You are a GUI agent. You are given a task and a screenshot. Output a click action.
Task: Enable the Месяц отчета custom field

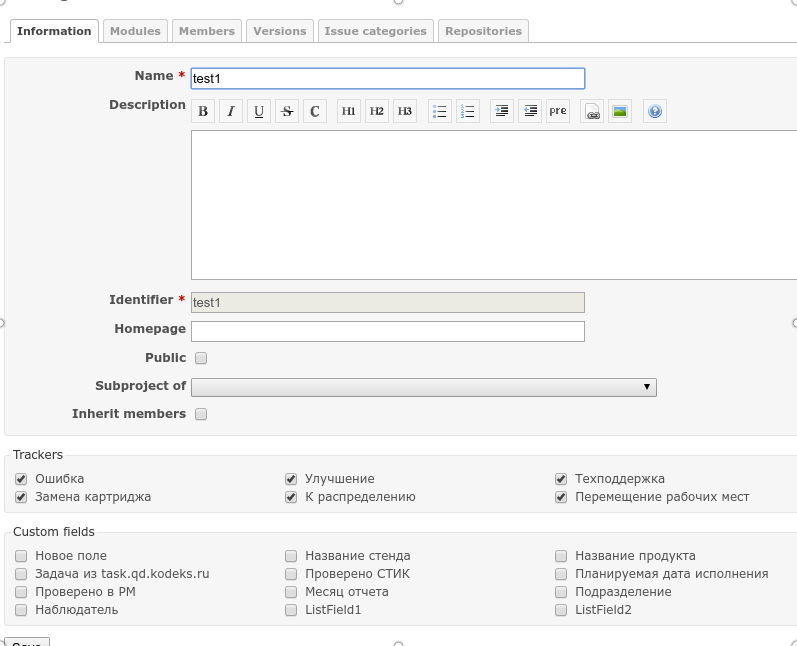[x=291, y=592]
